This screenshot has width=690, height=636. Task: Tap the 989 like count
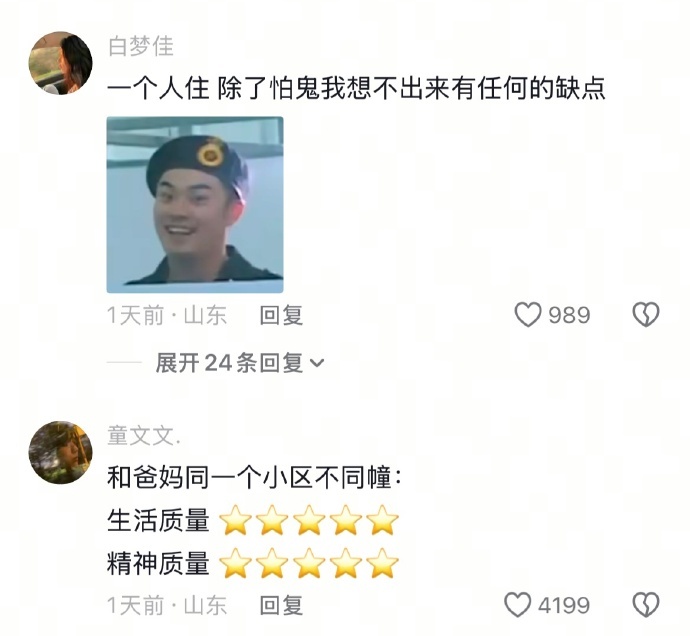(569, 315)
